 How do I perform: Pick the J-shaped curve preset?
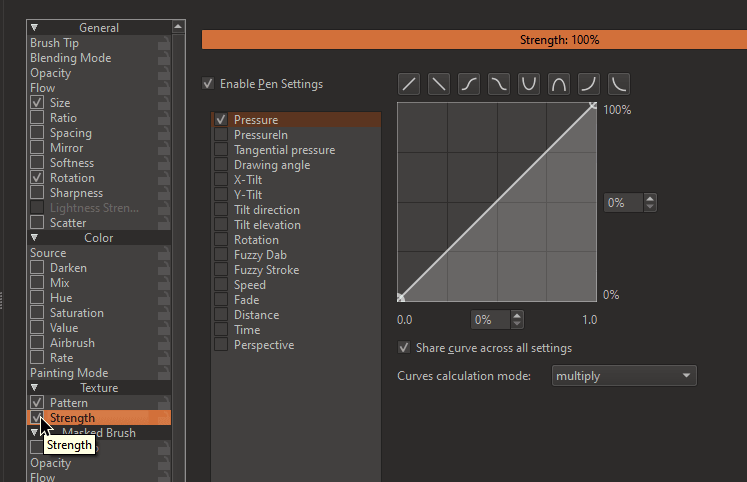tap(589, 84)
